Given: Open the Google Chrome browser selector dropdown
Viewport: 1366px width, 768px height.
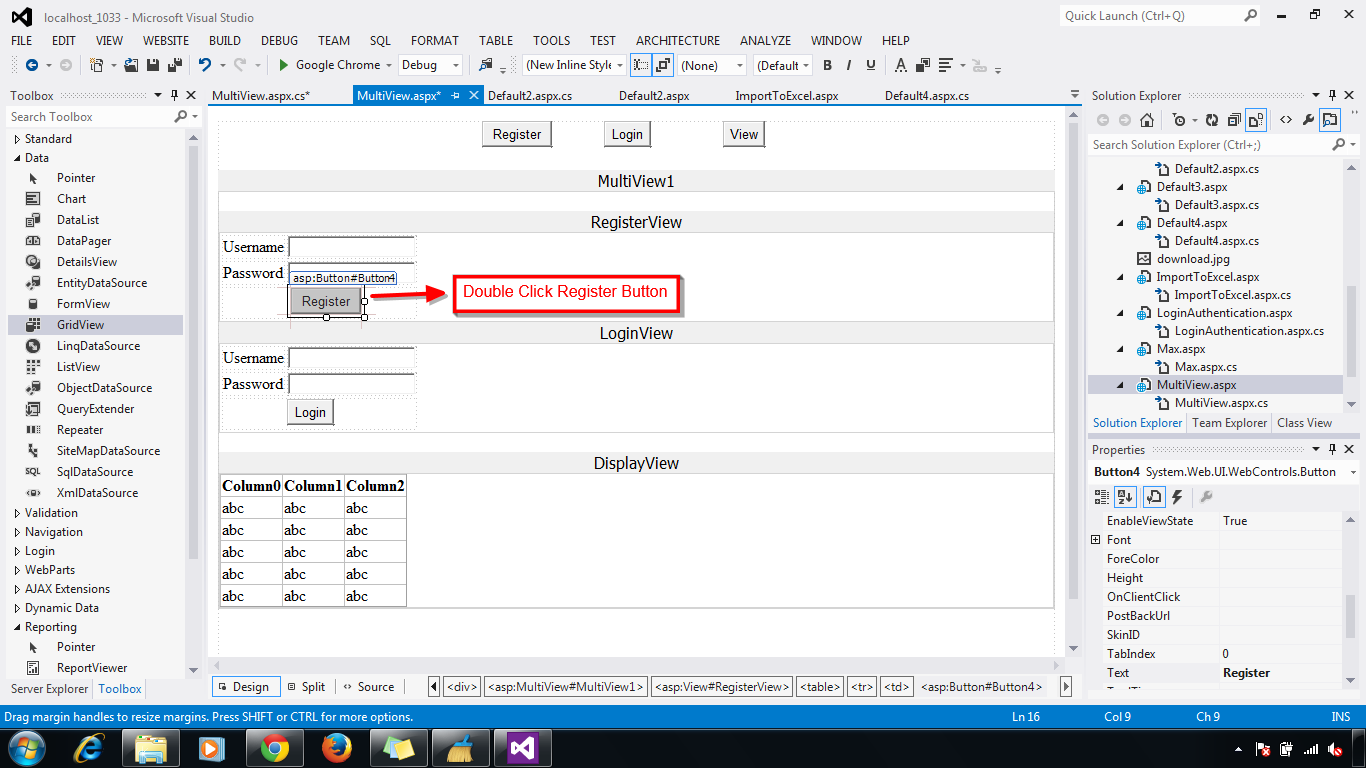Looking at the screenshot, I should click(388, 65).
